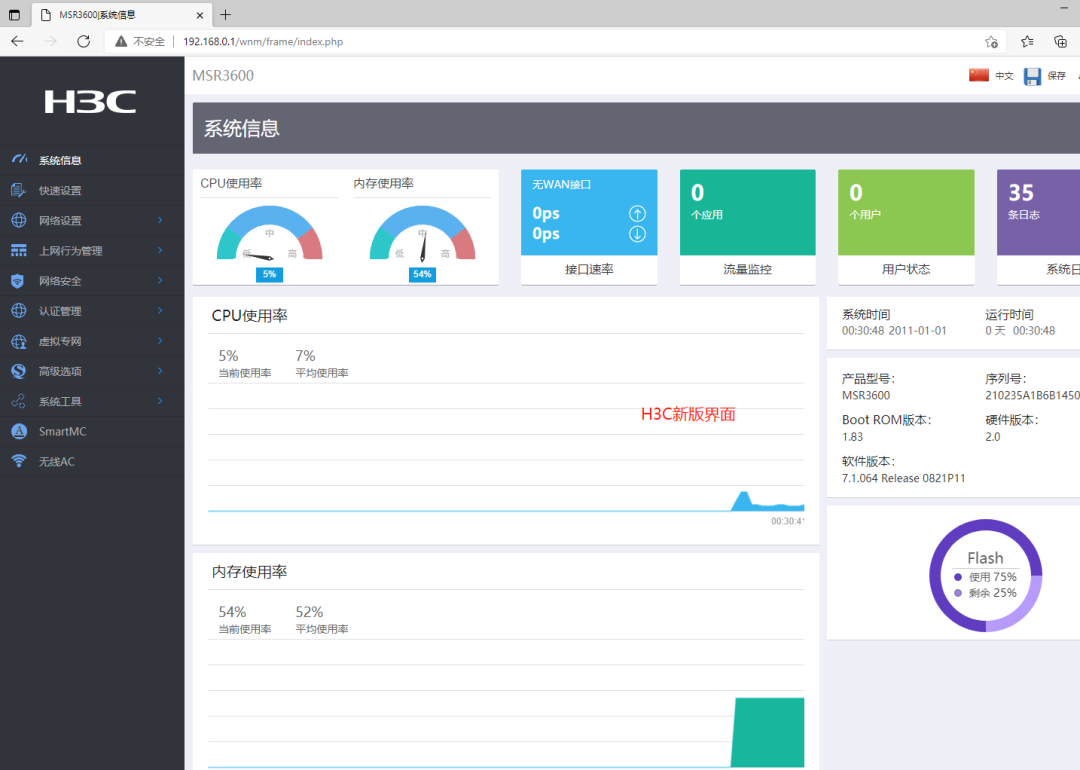Open the 用户状态 card
The image size is (1080, 770).
(x=906, y=227)
